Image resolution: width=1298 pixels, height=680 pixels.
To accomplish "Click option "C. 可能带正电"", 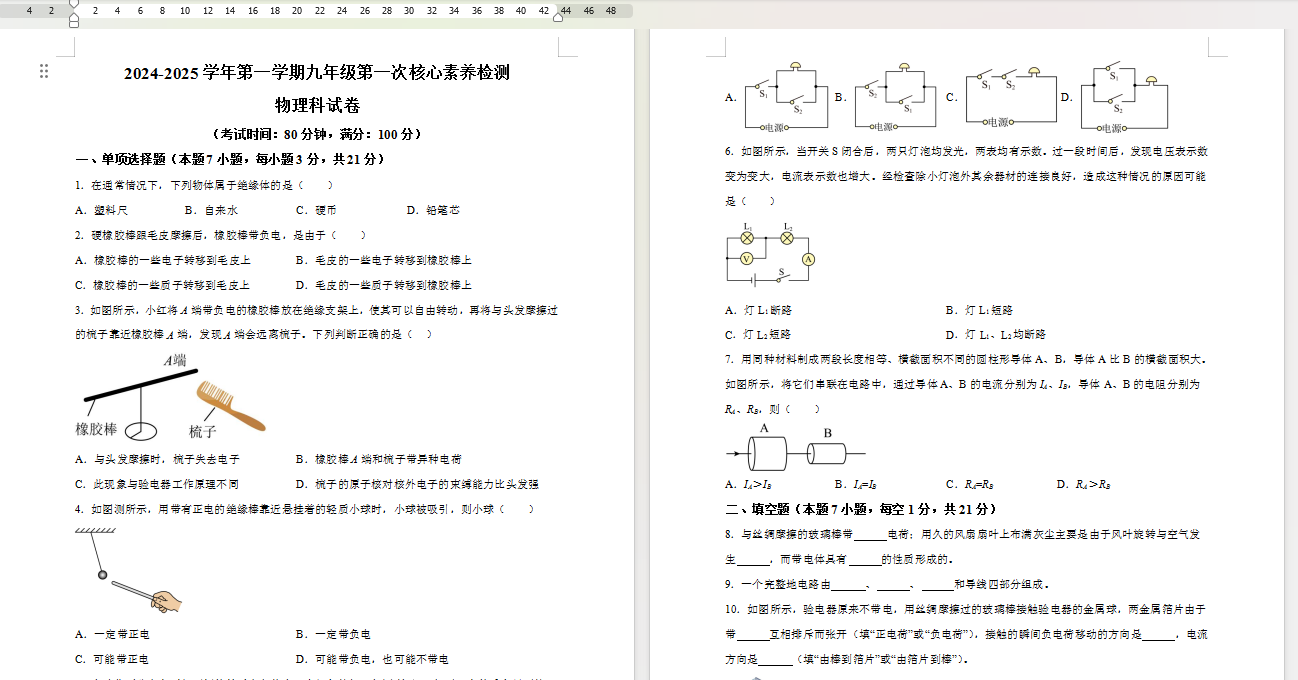I will coord(112,659).
